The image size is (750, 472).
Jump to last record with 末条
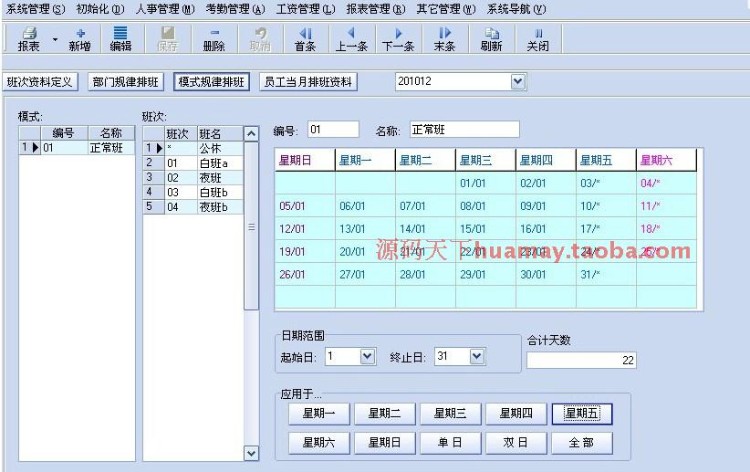click(444, 39)
